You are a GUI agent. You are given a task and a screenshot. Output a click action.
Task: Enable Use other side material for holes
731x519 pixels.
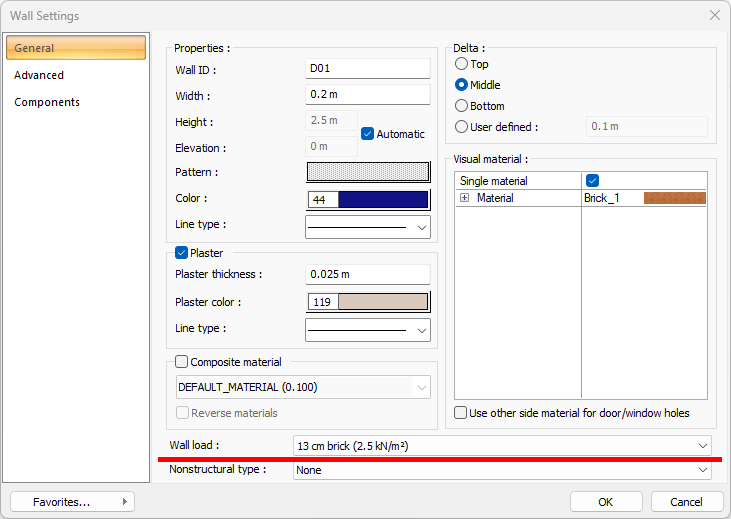[461, 413]
